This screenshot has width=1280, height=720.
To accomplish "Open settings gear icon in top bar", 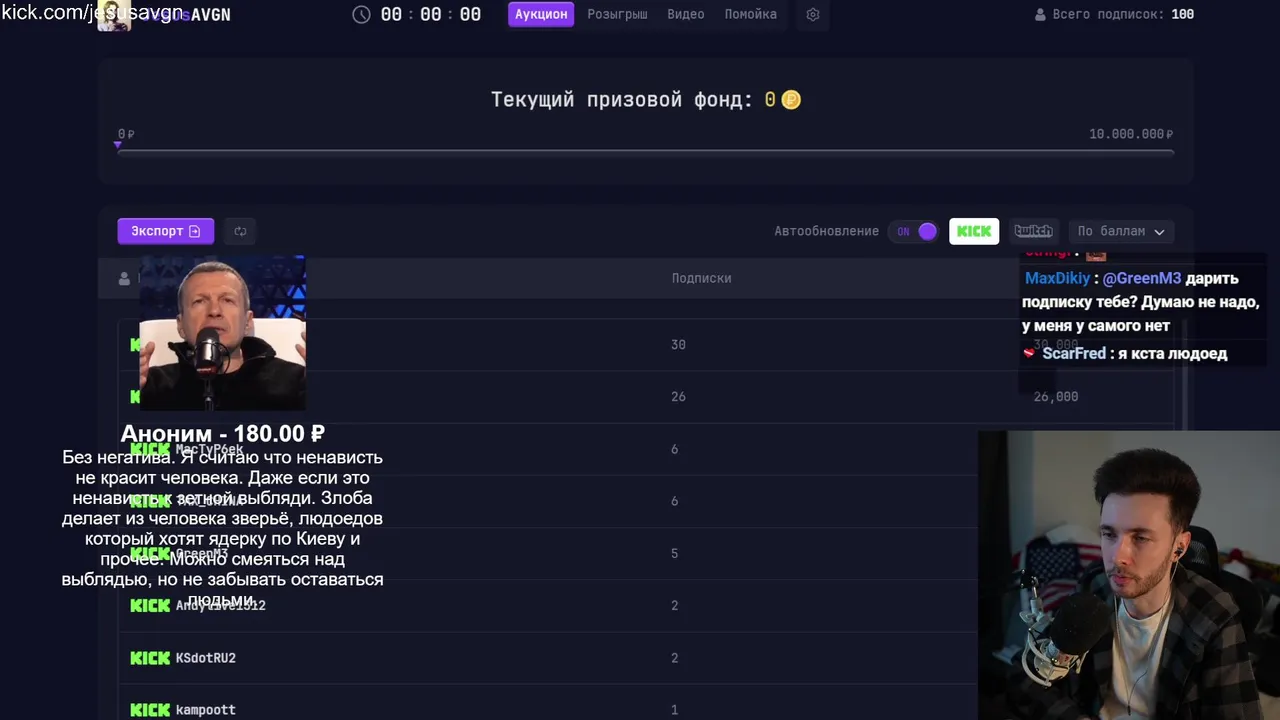I will click(x=813, y=15).
